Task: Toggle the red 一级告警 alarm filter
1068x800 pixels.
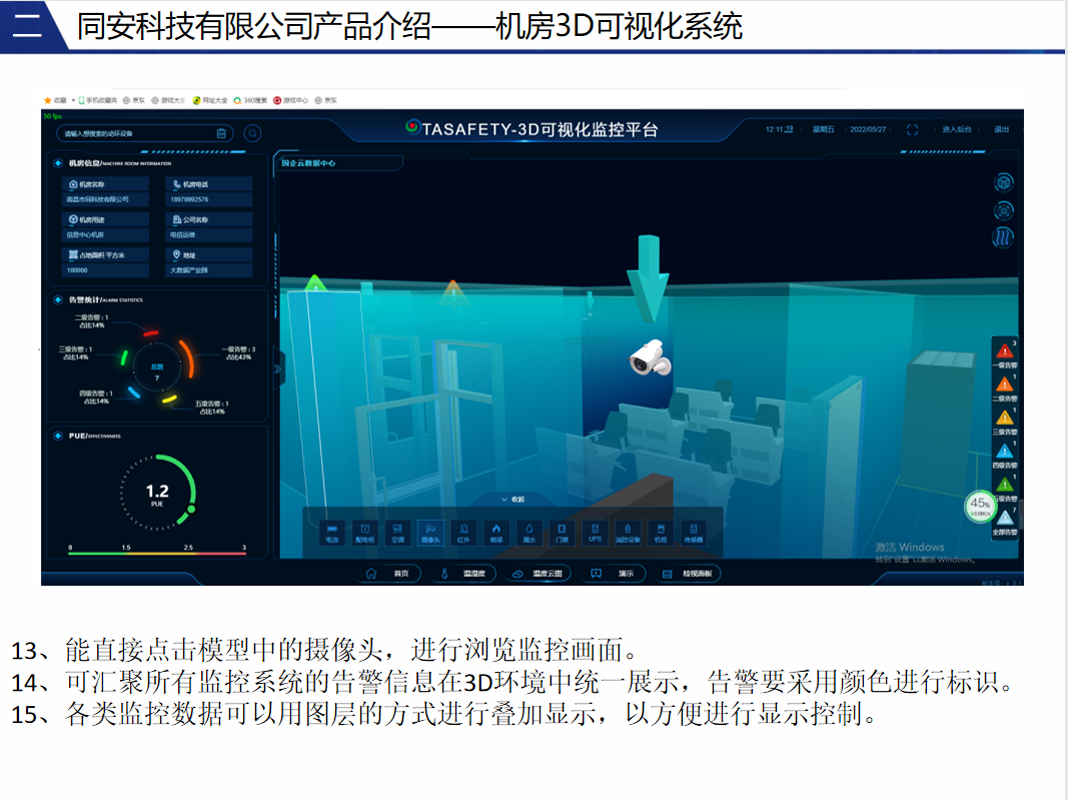Action: (x=1004, y=352)
